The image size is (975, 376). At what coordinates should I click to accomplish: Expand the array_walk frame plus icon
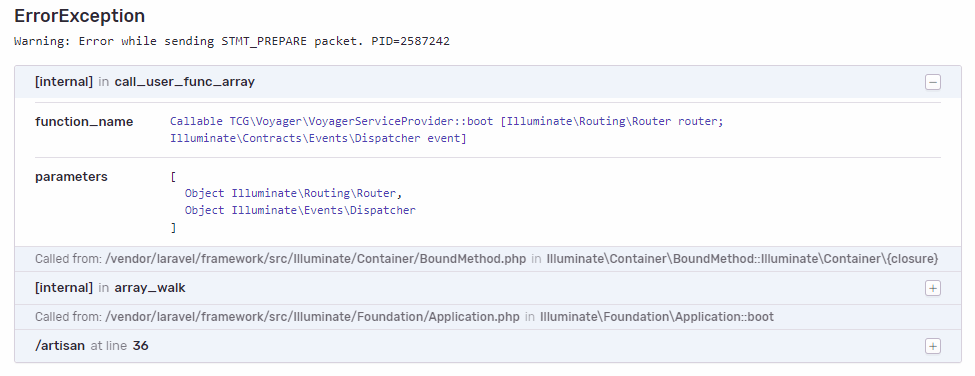(933, 288)
